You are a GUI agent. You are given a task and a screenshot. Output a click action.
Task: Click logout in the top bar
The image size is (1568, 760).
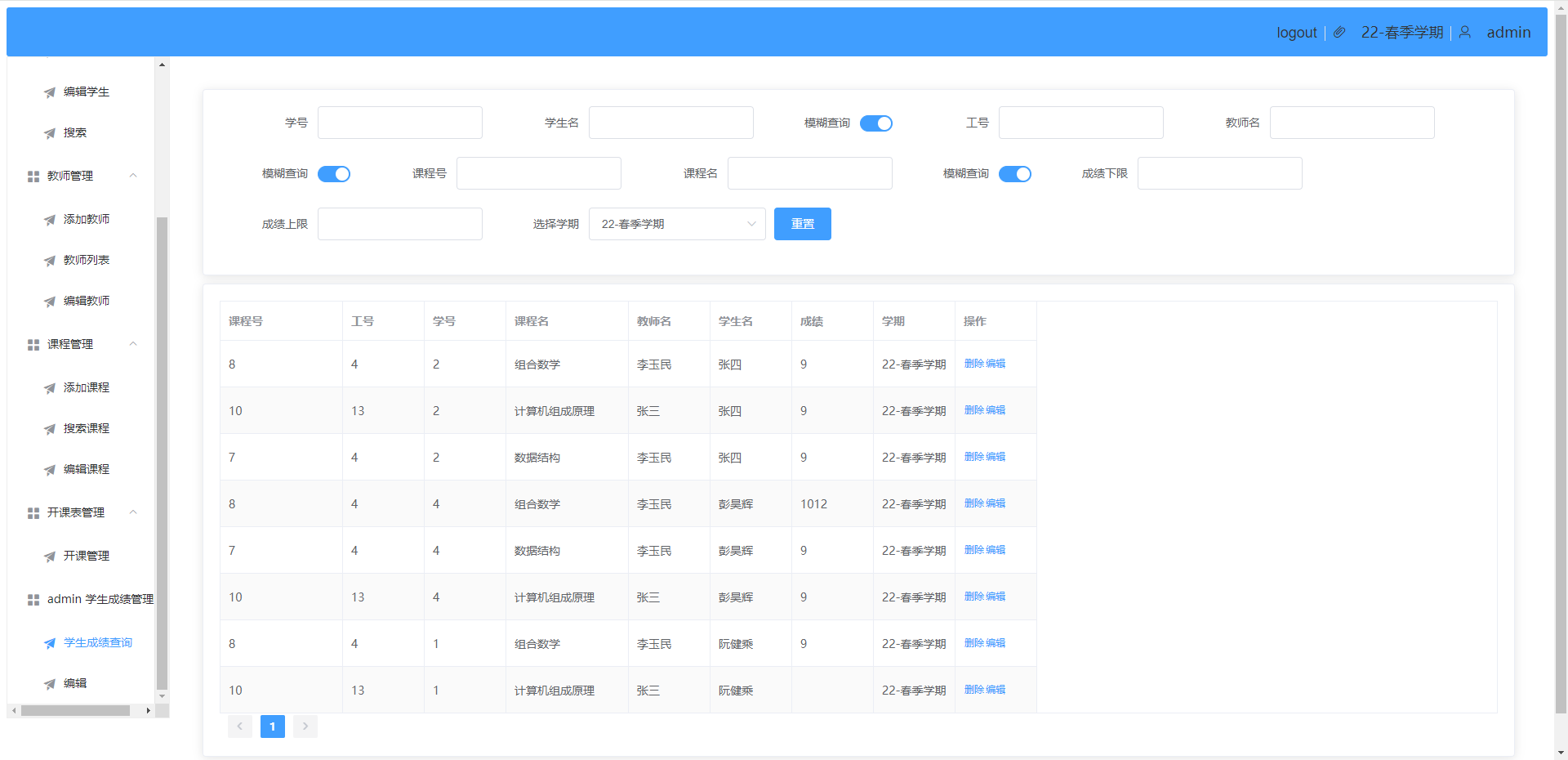click(x=1296, y=33)
